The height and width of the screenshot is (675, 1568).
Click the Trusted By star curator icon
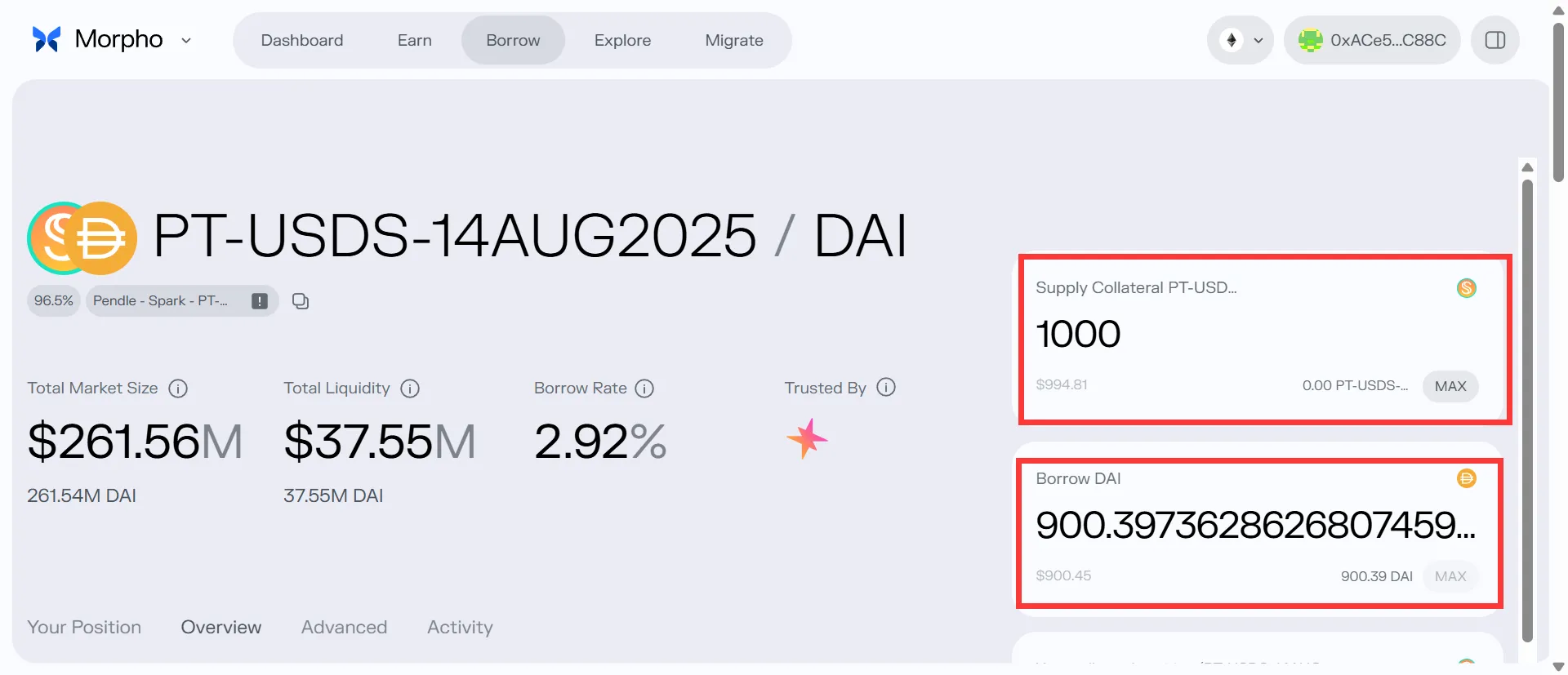807,439
